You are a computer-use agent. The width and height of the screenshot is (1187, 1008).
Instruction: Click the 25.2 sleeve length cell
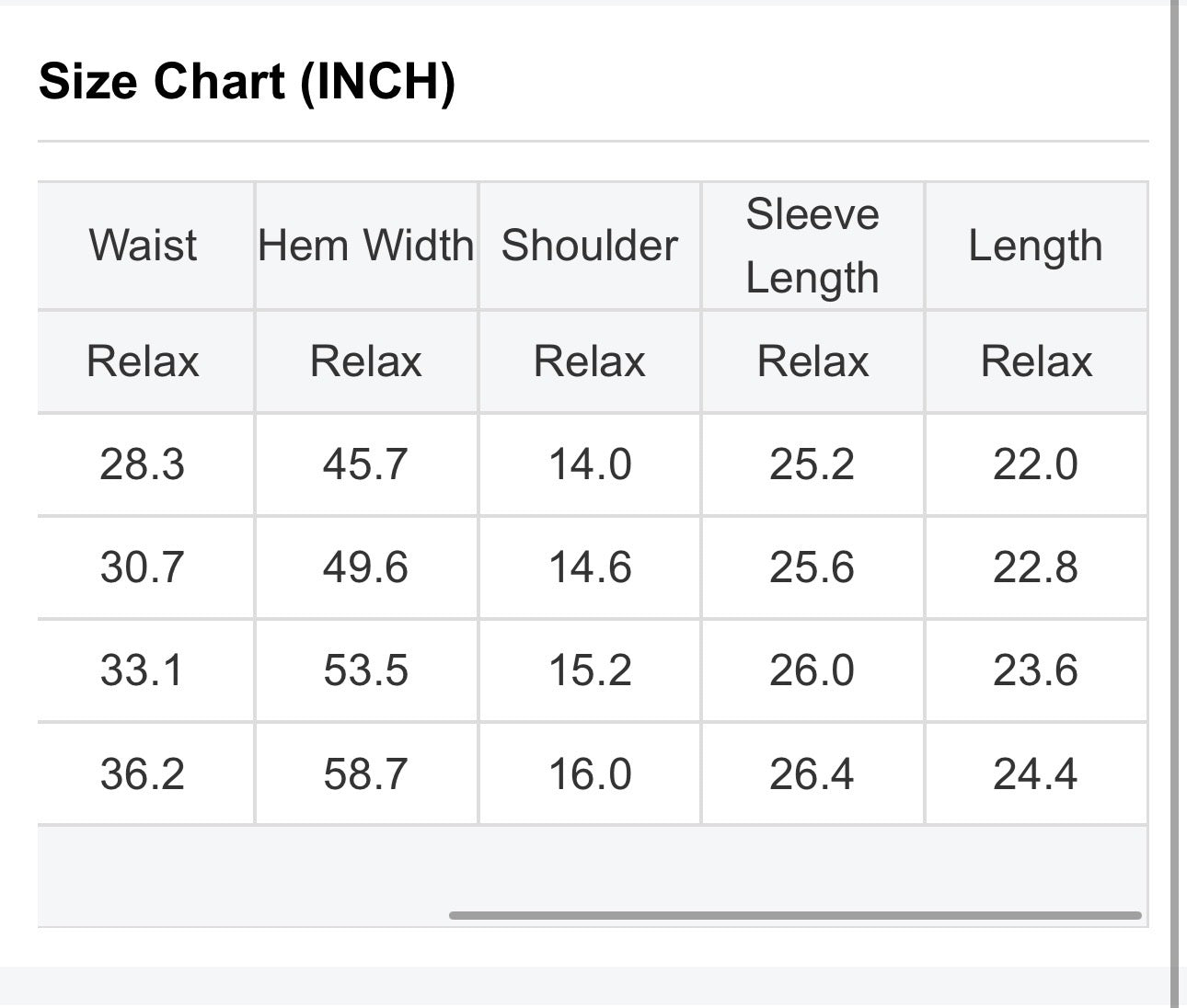812,464
